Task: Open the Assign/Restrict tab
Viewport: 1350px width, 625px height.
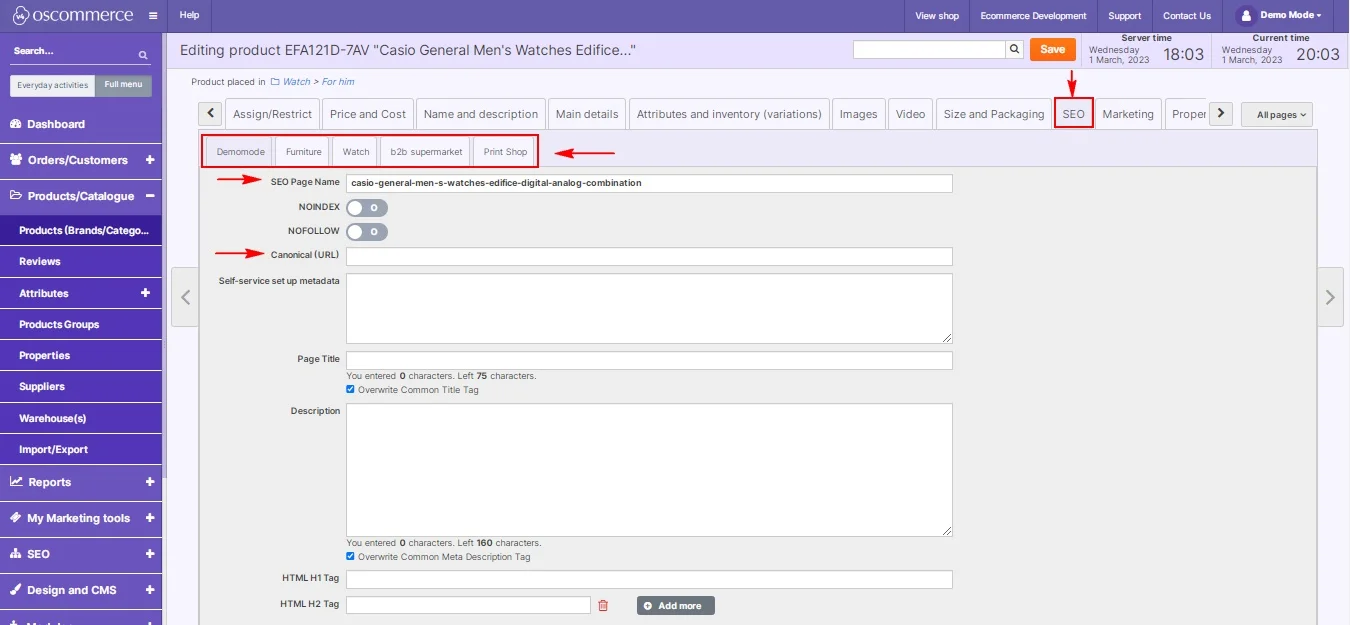Action: pos(273,114)
